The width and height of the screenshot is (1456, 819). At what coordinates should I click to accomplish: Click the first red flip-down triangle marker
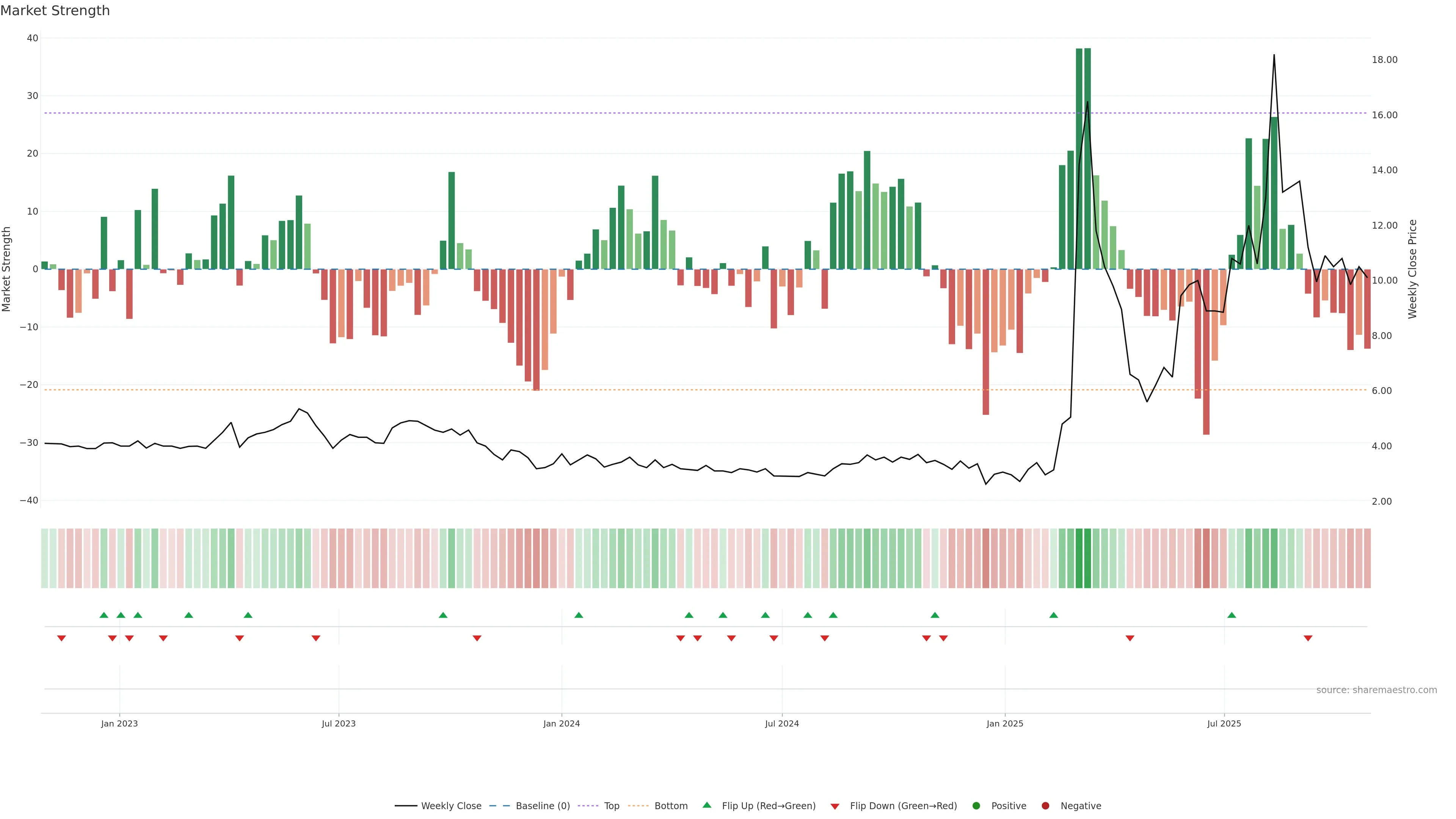coord(61,638)
